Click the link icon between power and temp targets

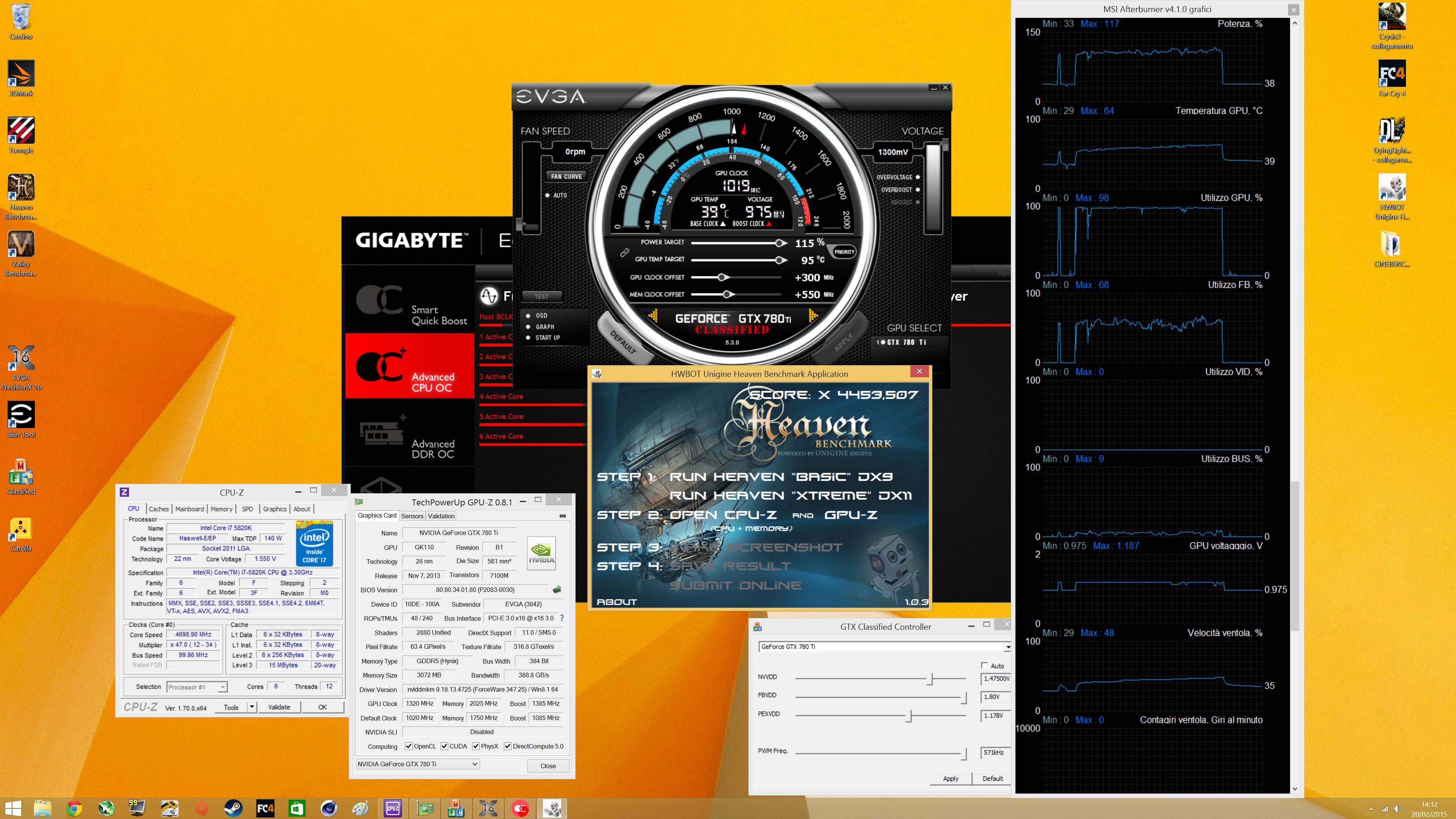coord(624,253)
